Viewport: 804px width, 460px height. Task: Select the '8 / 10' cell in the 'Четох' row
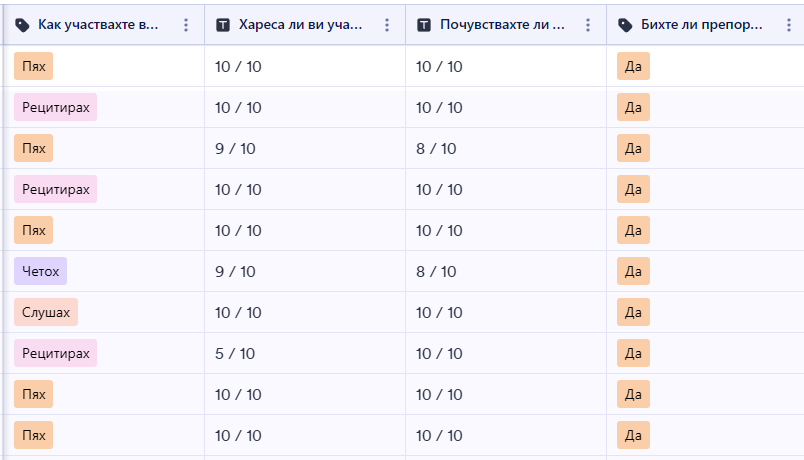pos(506,271)
